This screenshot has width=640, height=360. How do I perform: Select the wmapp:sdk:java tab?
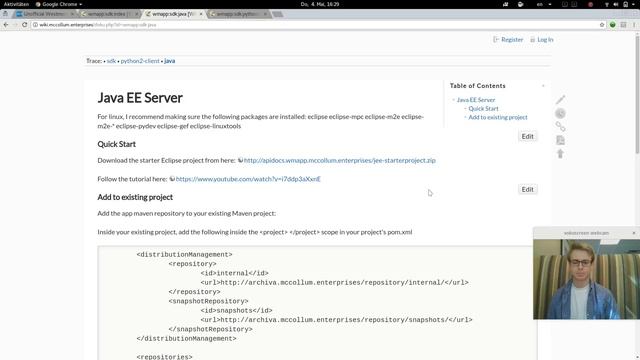[x=173, y=14]
